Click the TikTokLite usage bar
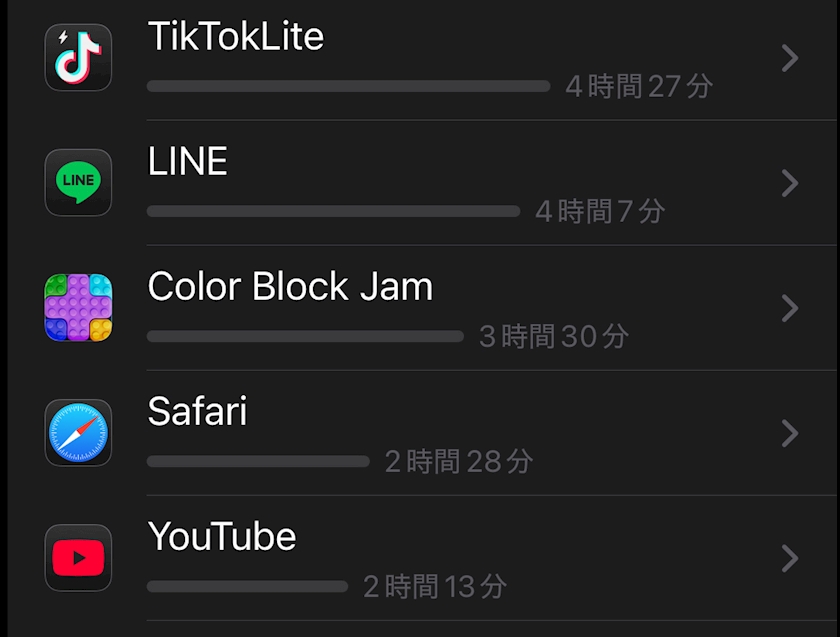Viewport: 840px width, 637px height. point(348,87)
